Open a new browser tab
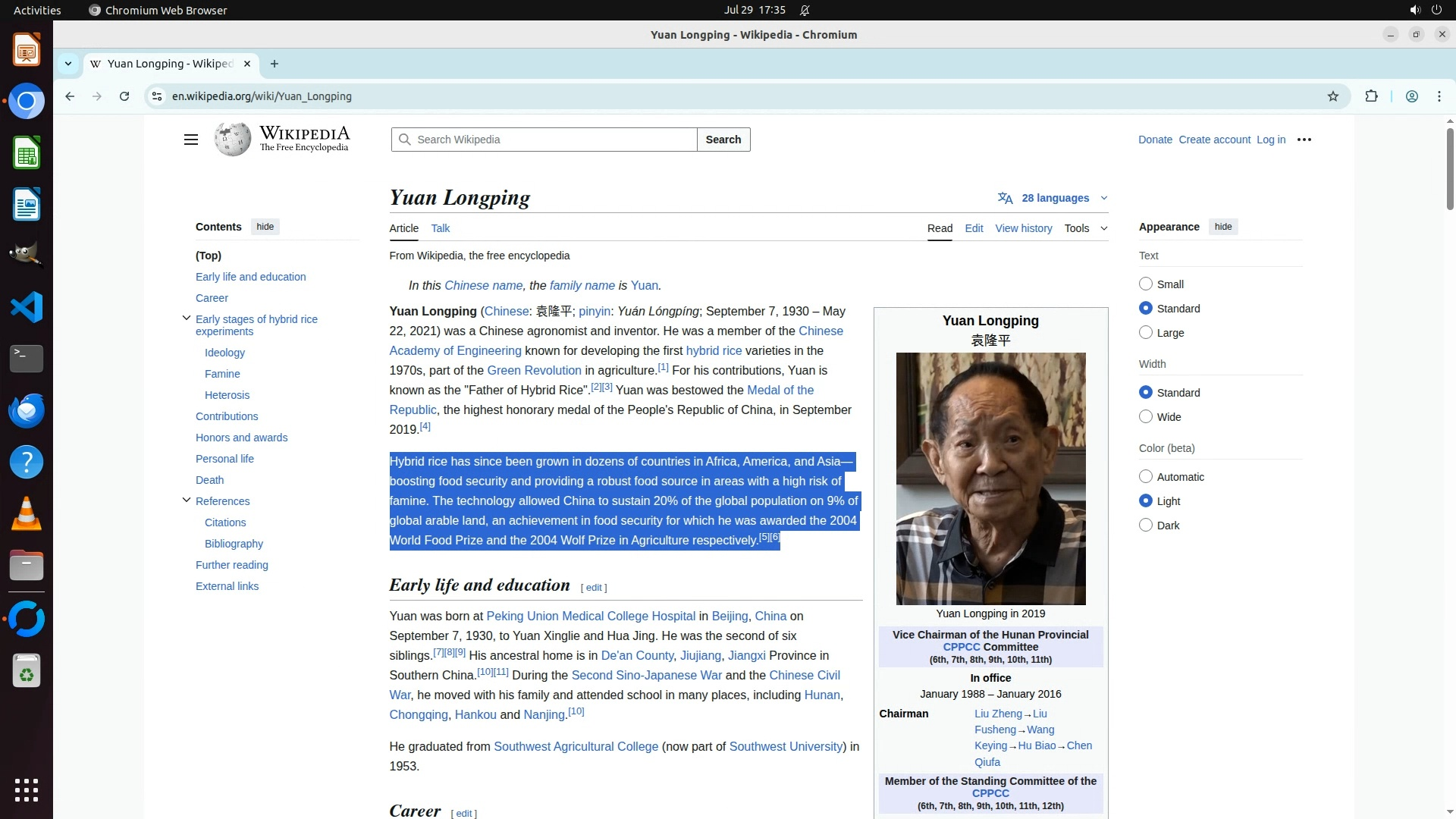The width and height of the screenshot is (1456, 819). point(275,64)
